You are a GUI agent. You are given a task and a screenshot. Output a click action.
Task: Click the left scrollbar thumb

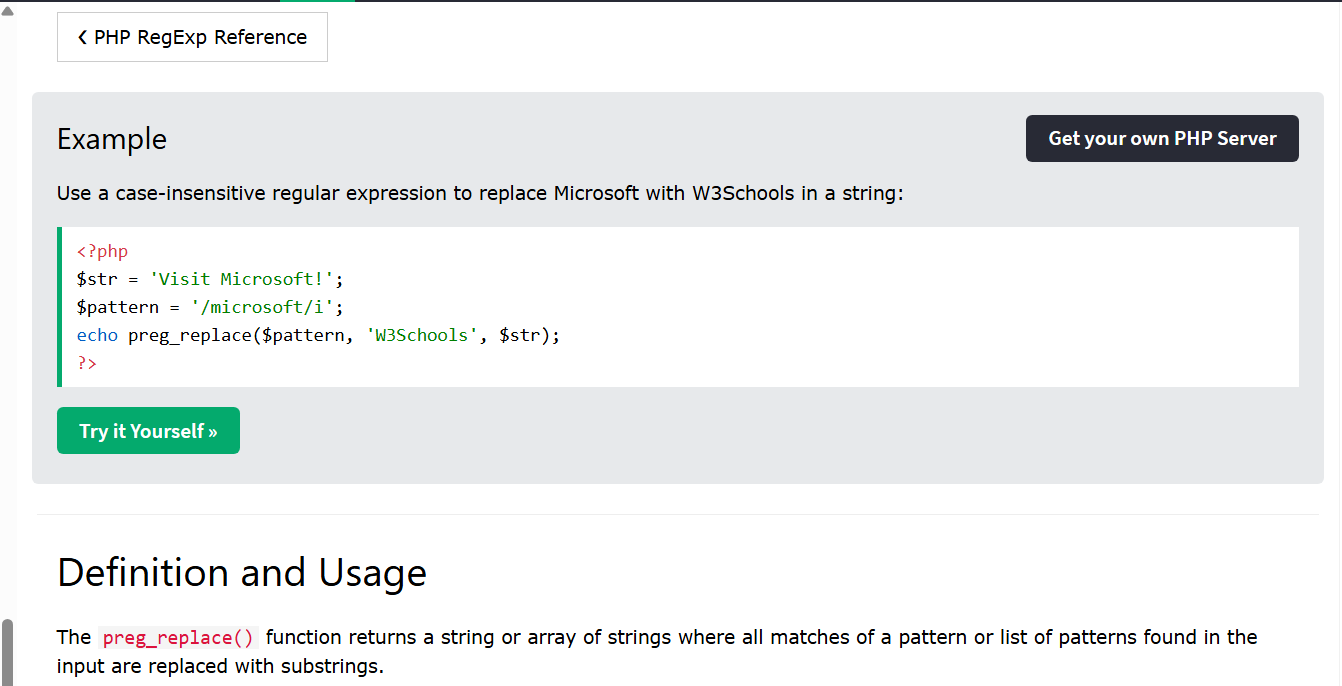tap(7, 652)
